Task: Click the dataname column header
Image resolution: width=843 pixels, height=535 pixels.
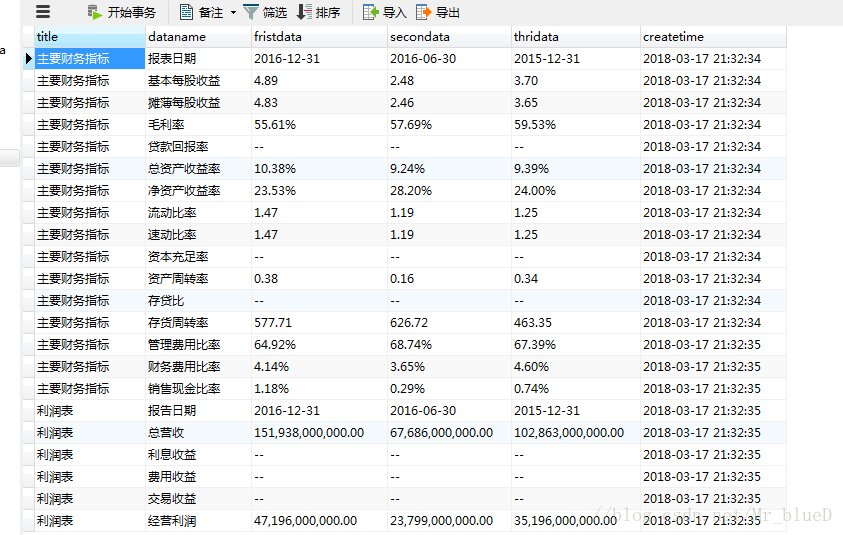Action: click(198, 37)
